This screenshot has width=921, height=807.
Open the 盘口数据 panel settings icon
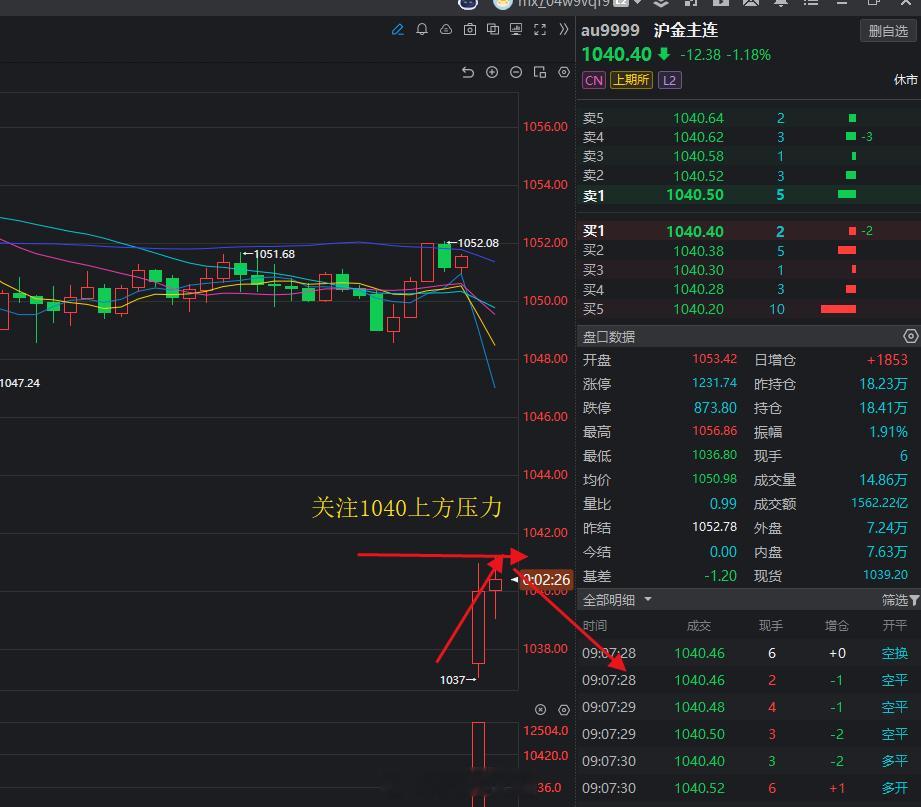point(909,336)
